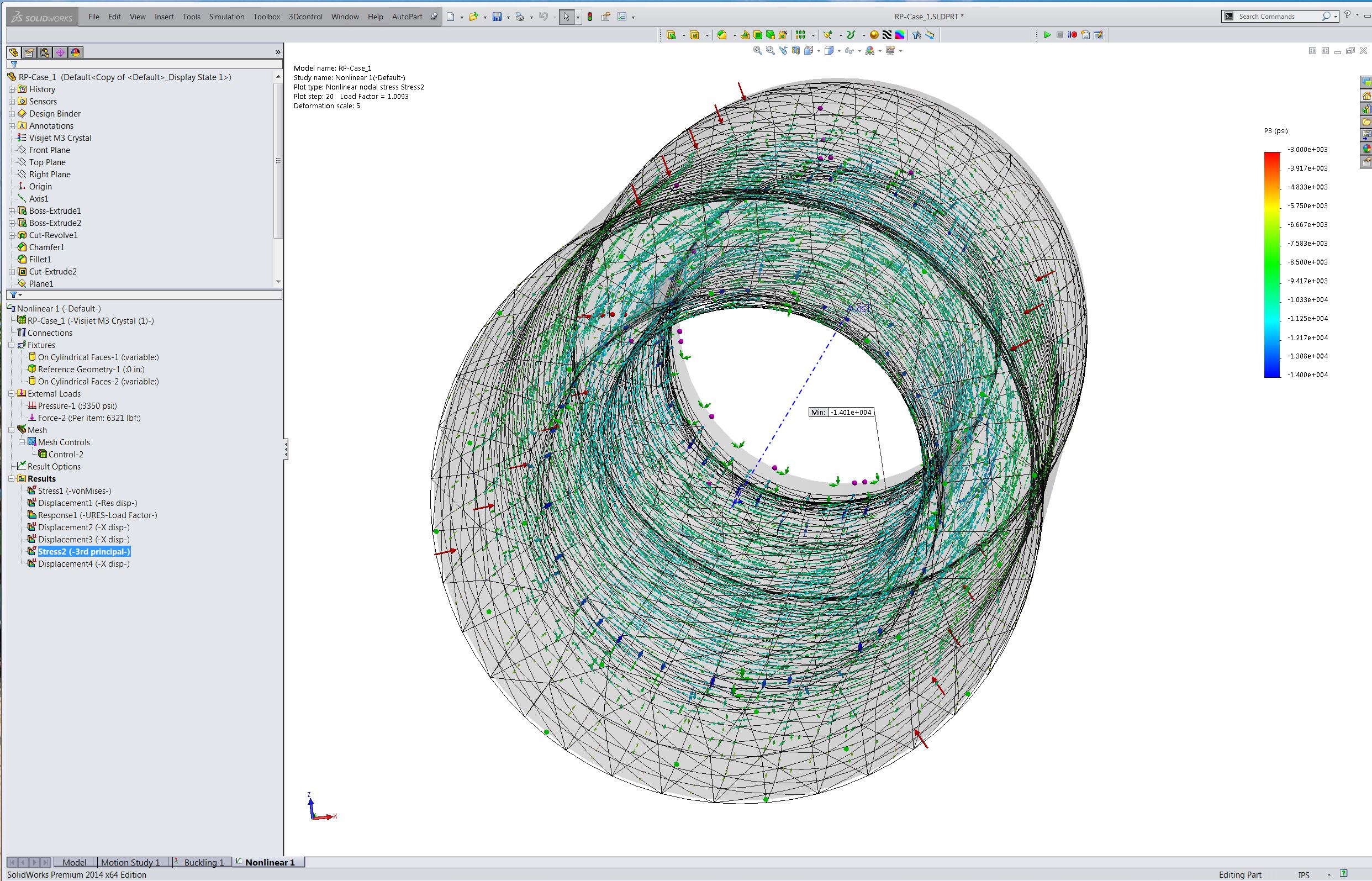
Task: Open the display style dropdown arrow
Action: [840, 51]
